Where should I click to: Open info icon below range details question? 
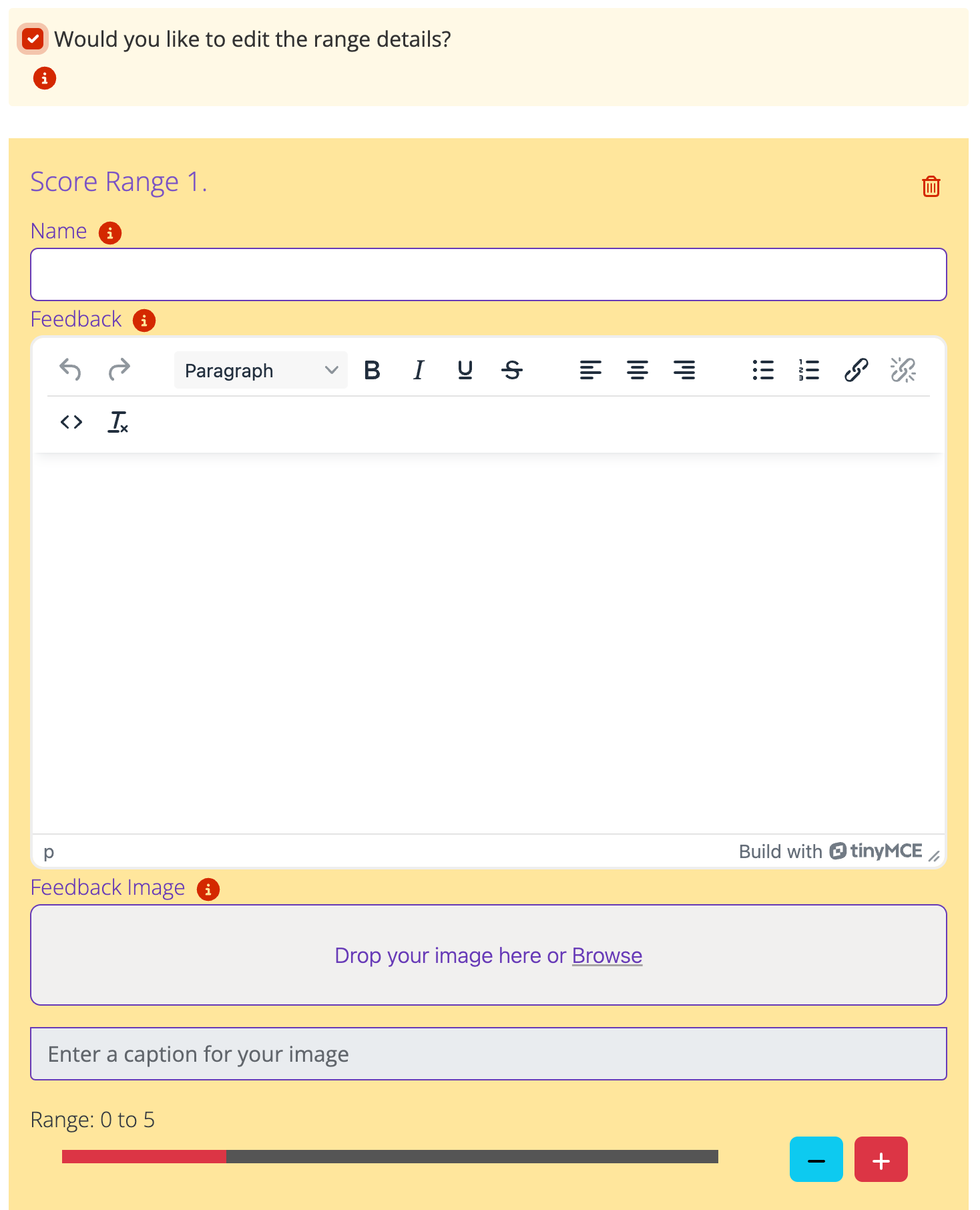45,78
